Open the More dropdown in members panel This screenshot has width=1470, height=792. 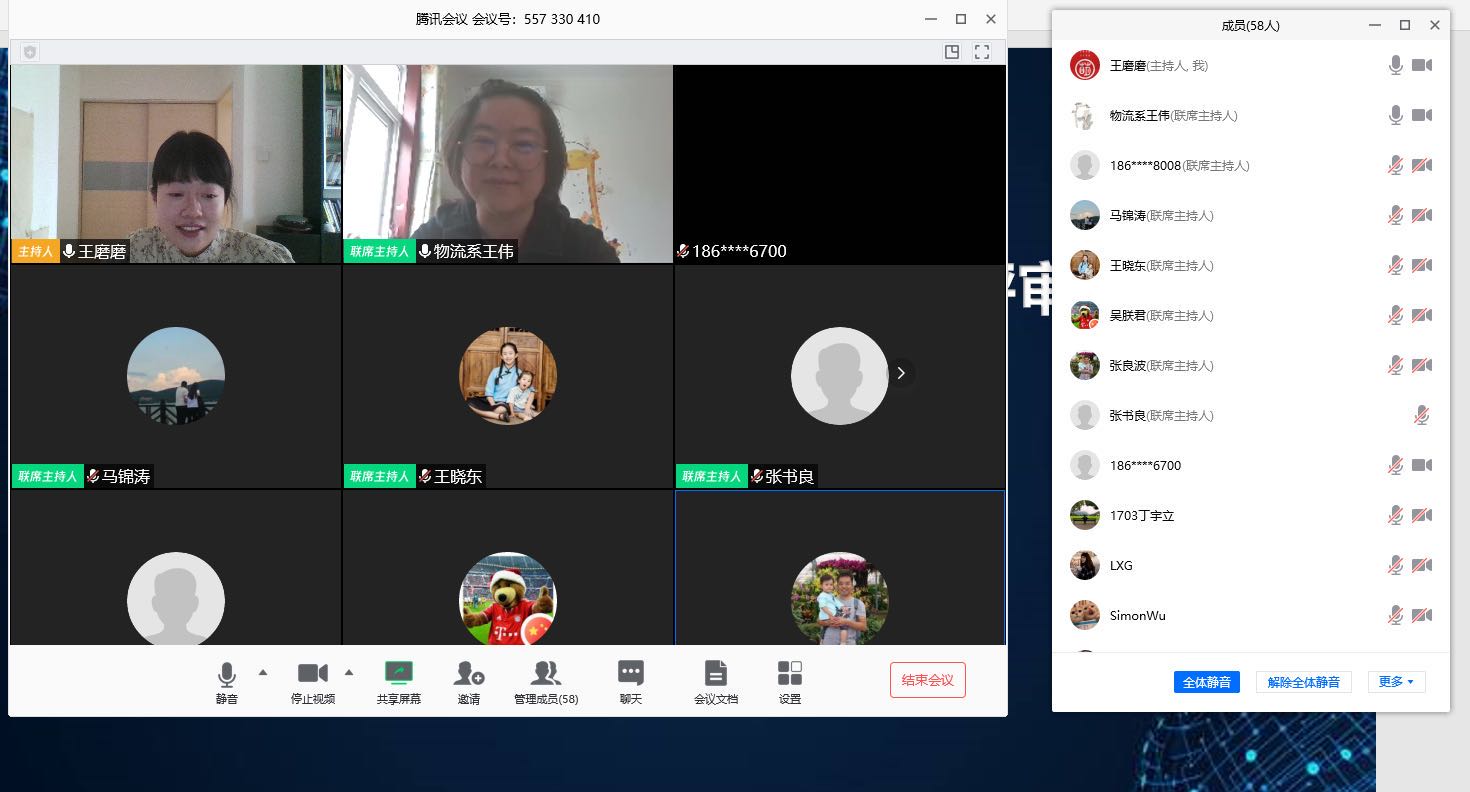point(1396,682)
